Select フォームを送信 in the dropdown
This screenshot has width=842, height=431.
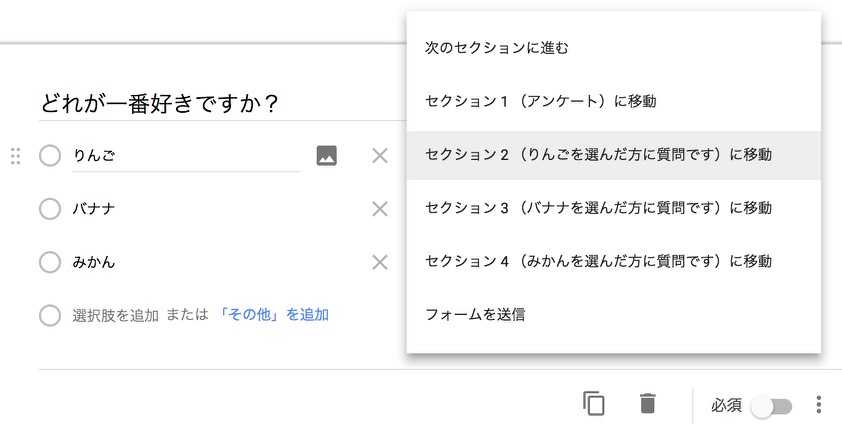(x=614, y=314)
